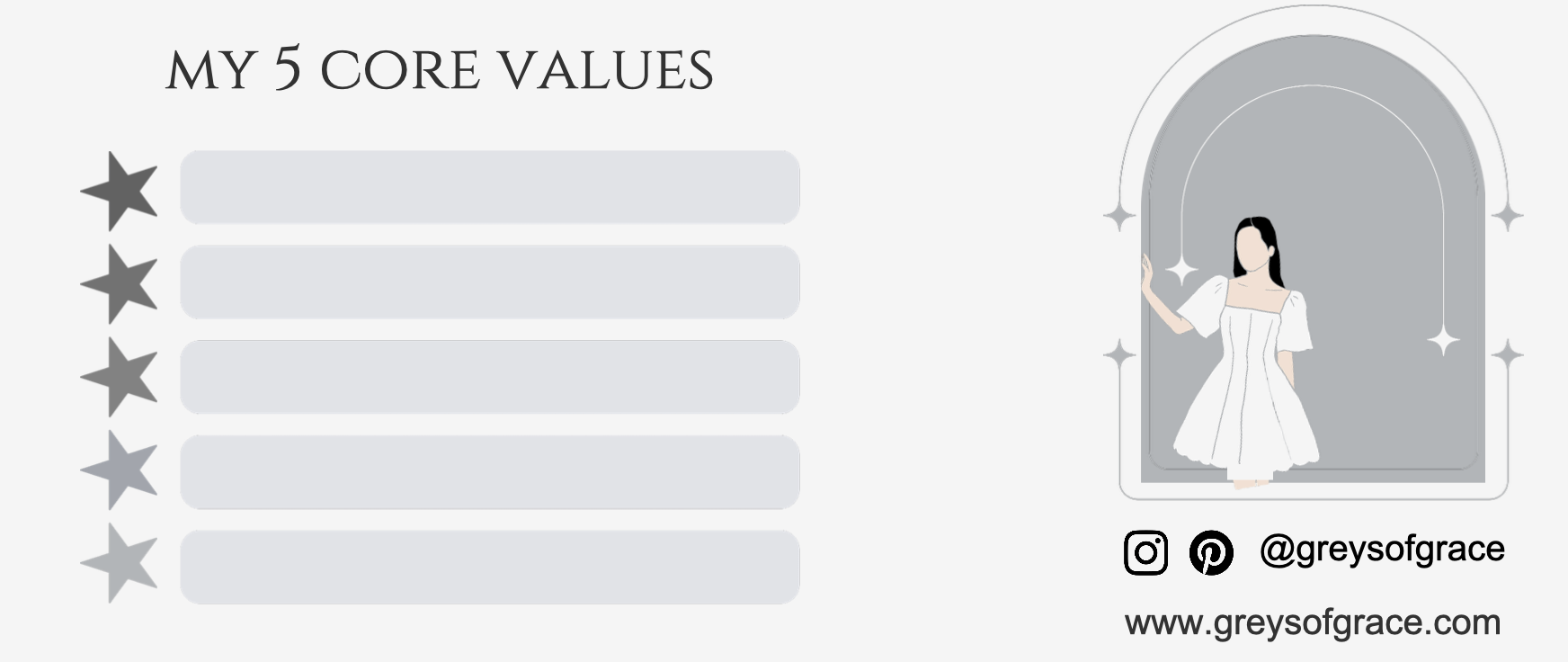Image resolution: width=1568 pixels, height=662 pixels.
Task: Click into the third core value field
Action: tap(490, 377)
